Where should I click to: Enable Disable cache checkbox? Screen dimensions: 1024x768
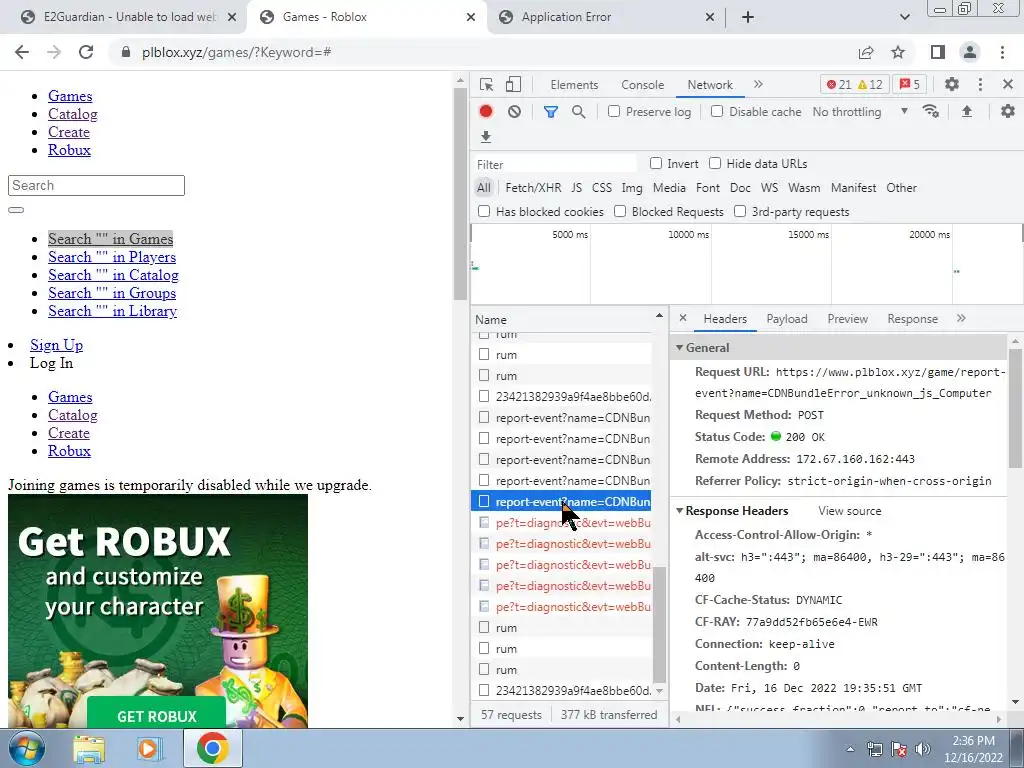click(x=717, y=112)
